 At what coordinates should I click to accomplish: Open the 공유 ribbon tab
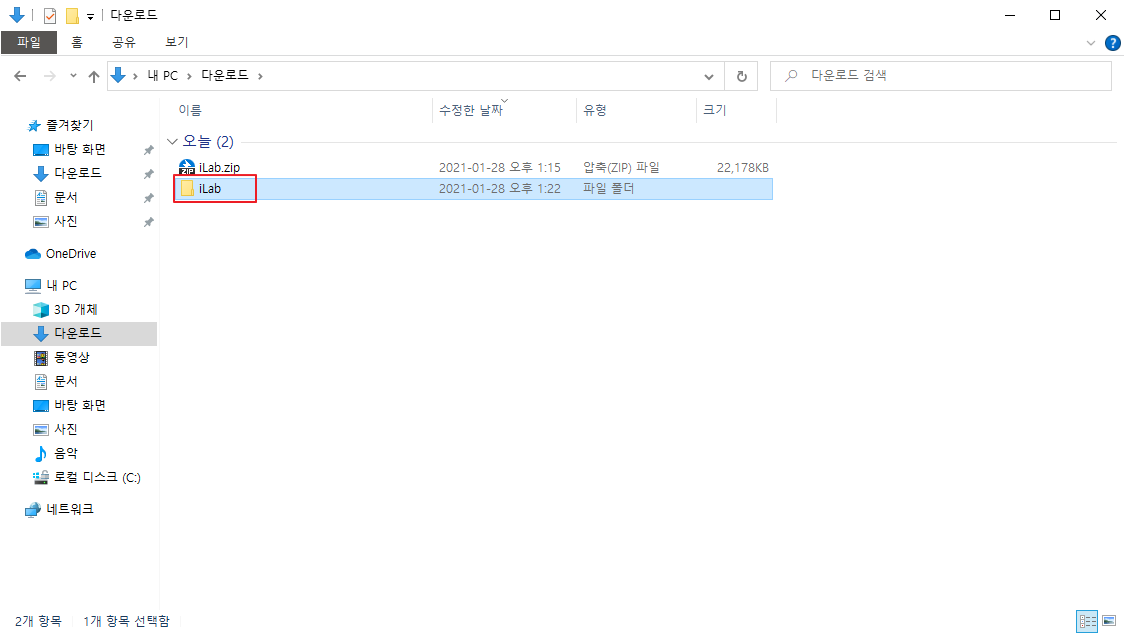123,42
